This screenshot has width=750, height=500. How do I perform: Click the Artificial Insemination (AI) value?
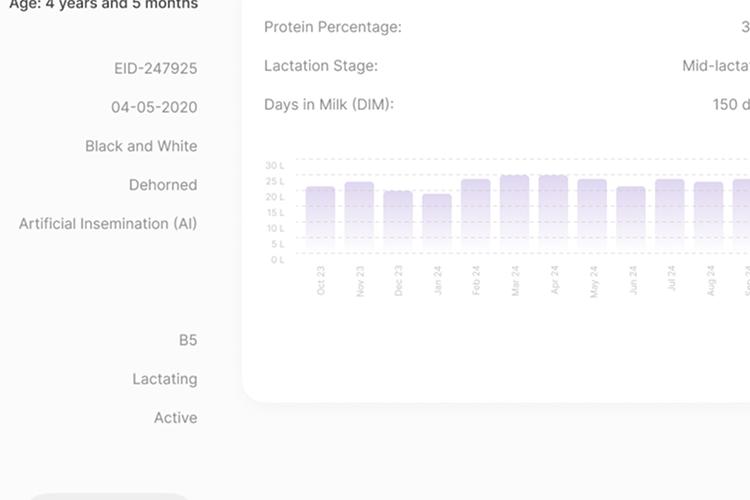(x=108, y=224)
